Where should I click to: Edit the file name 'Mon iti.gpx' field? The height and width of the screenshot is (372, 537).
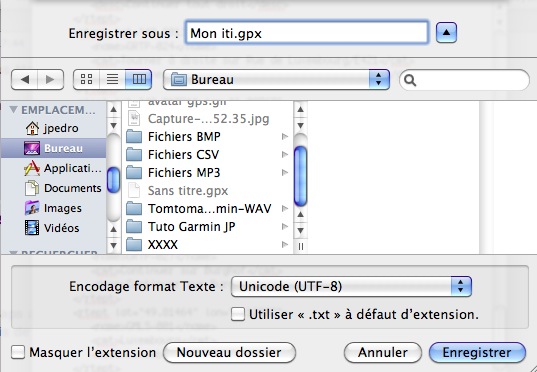pos(307,33)
